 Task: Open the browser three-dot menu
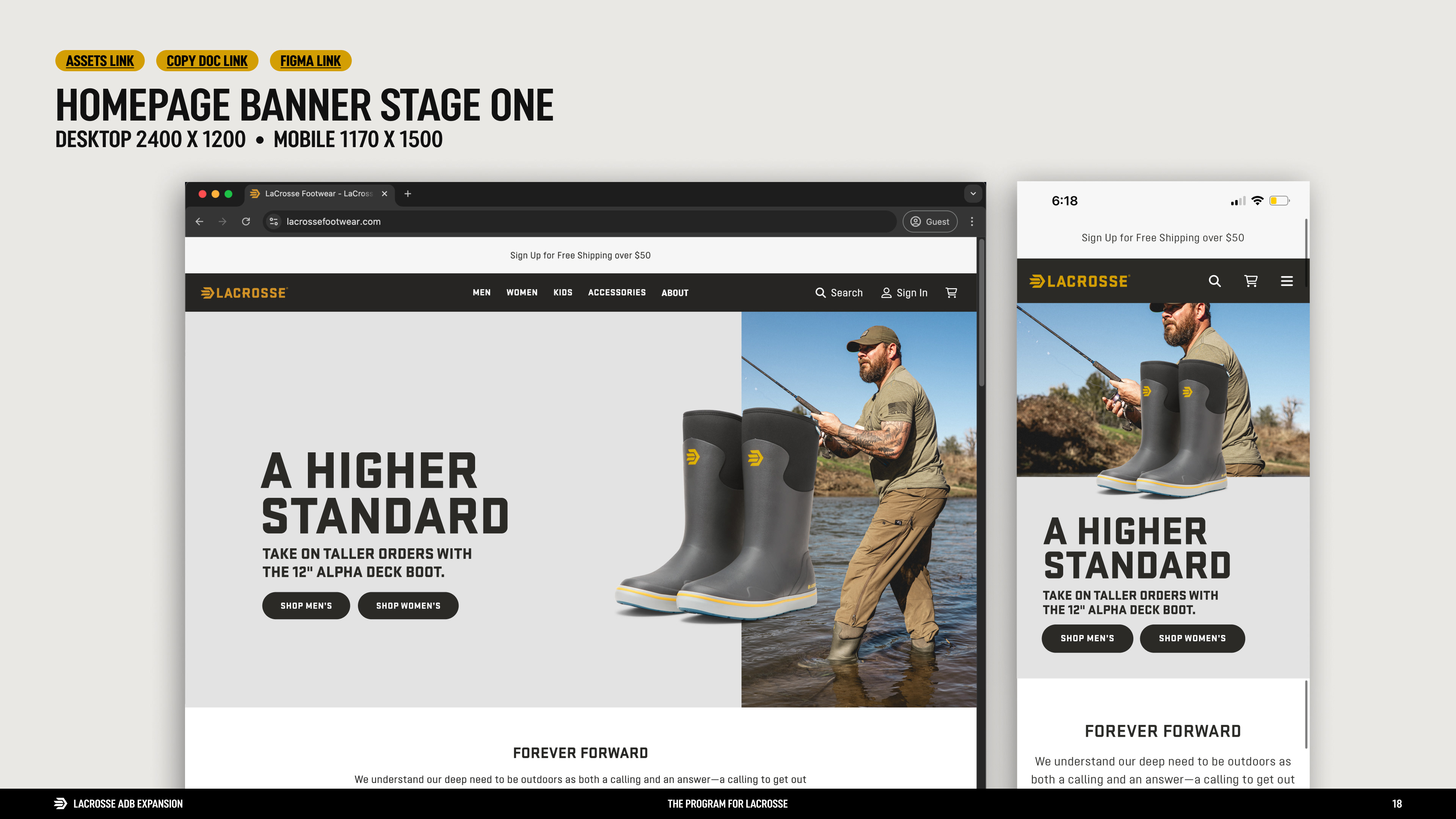tap(971, 221)
